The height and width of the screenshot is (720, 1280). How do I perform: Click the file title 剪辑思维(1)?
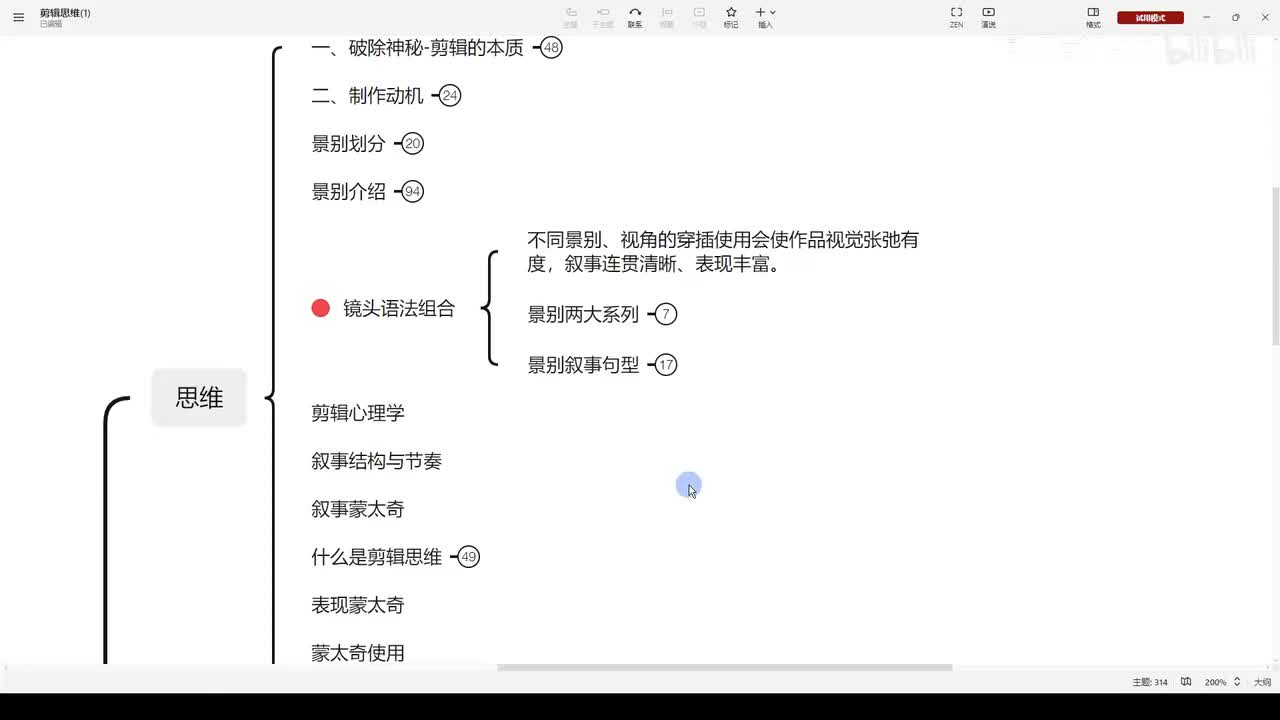[65, 13]
